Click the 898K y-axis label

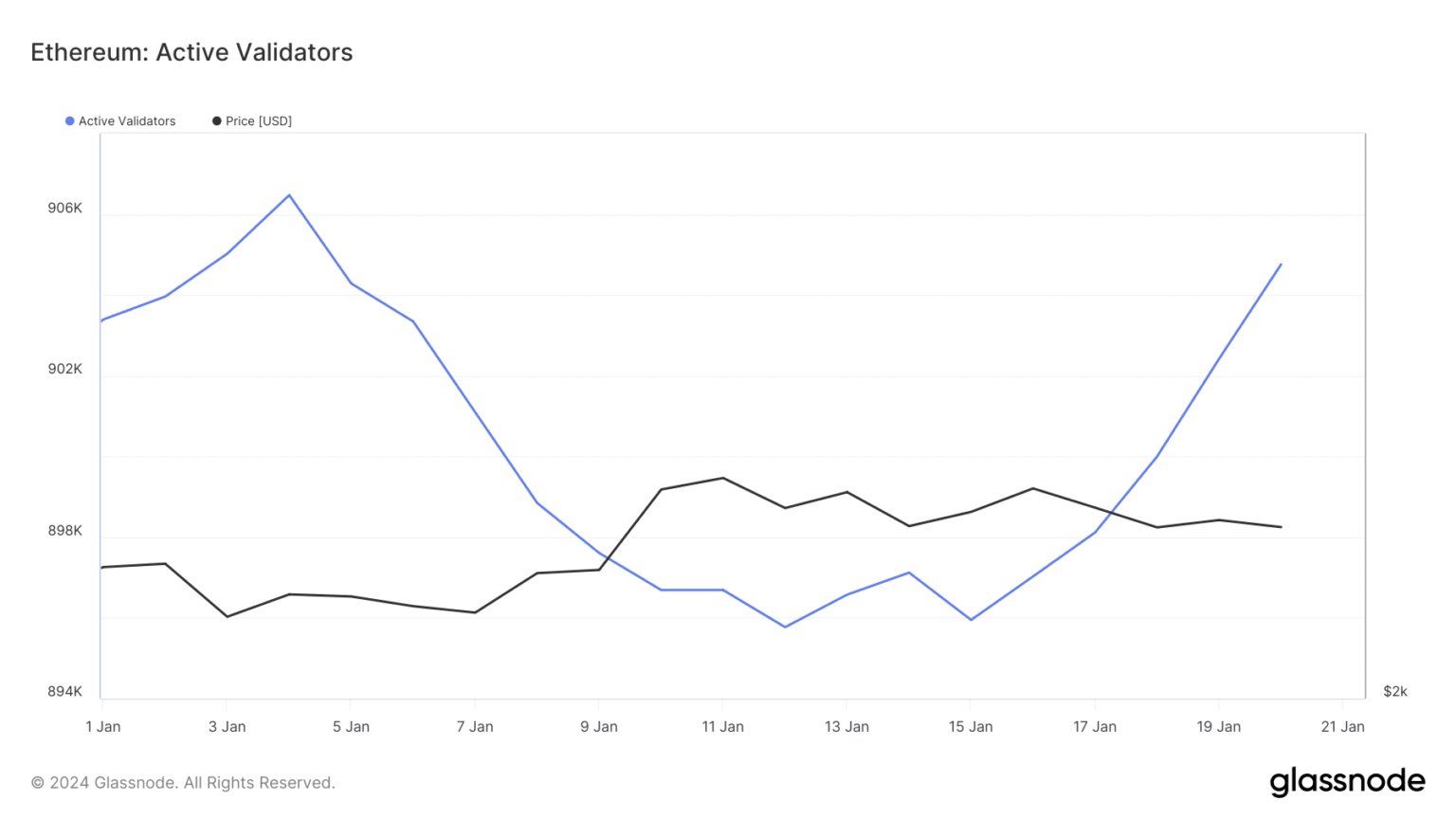(x=65, y=531)
